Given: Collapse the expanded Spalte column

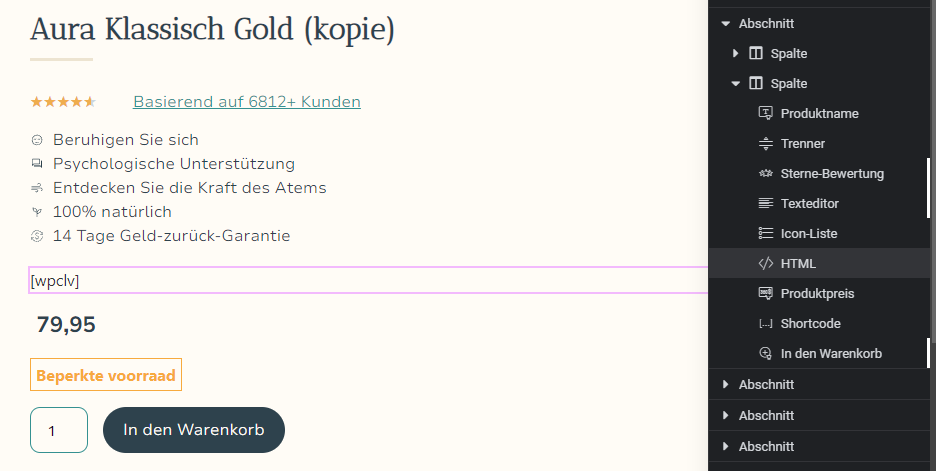Looking at the screenshot, I should click(736, 83).
